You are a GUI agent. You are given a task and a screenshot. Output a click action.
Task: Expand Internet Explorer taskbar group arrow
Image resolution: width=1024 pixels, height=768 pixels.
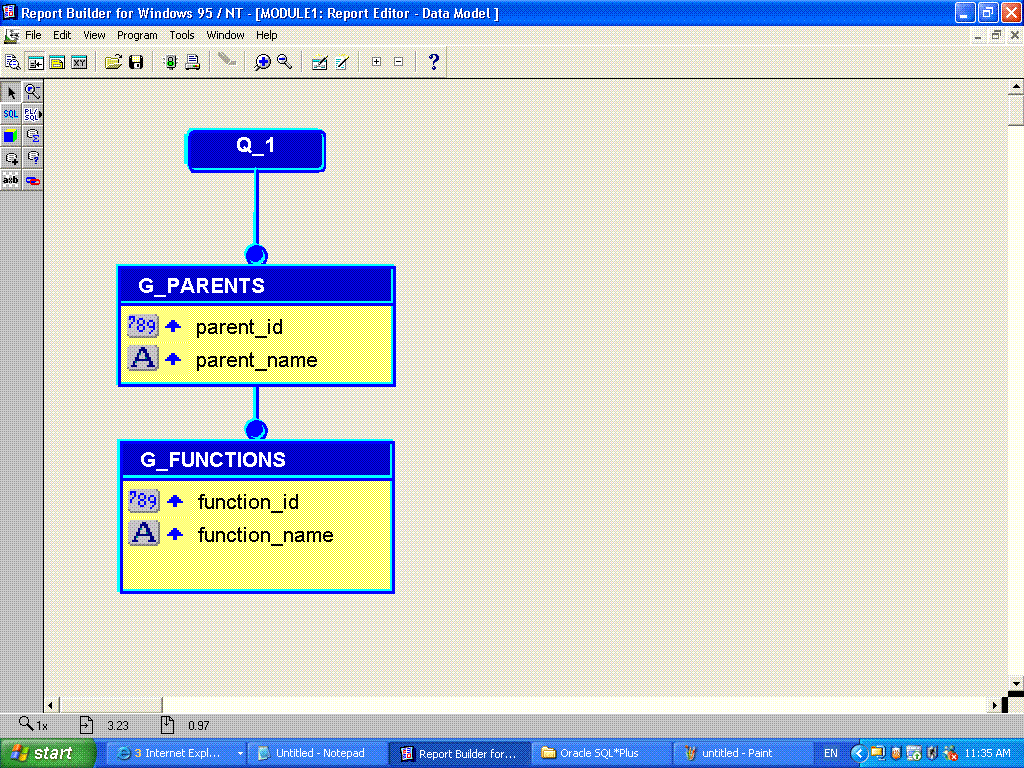(x=240, y=753)
